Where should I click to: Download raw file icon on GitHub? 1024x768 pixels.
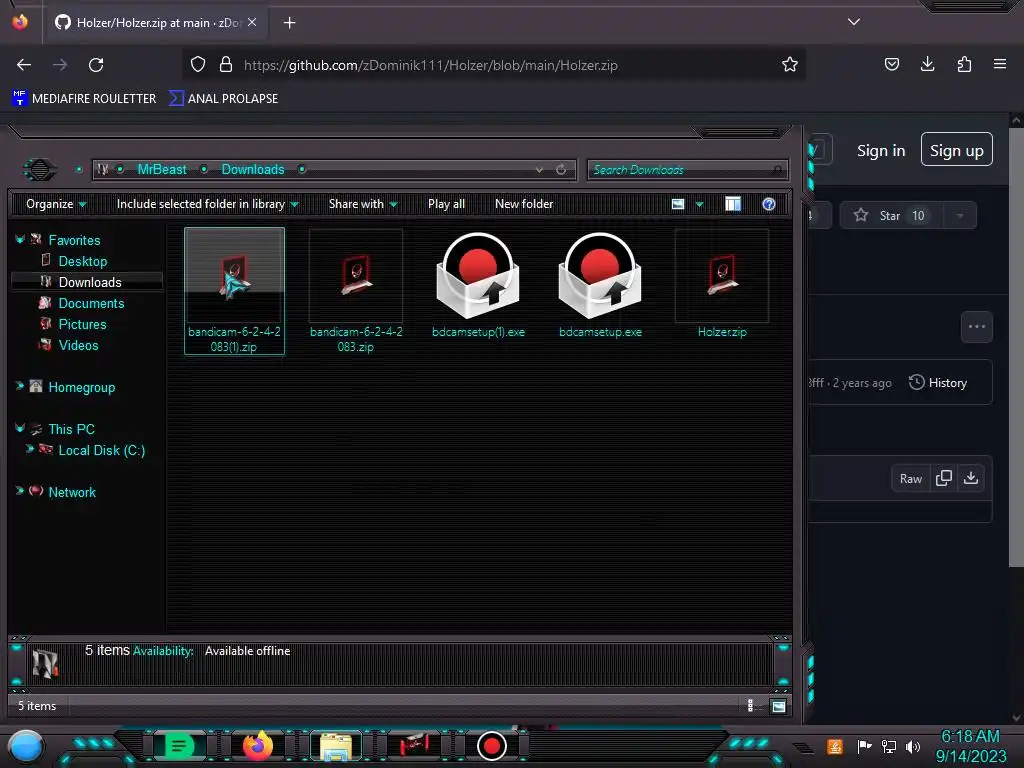click(x=971, y=478)
